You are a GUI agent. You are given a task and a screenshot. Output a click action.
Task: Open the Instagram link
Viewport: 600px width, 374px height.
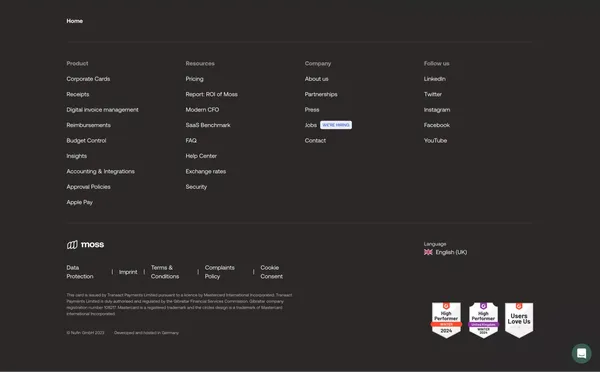[437, 110]
